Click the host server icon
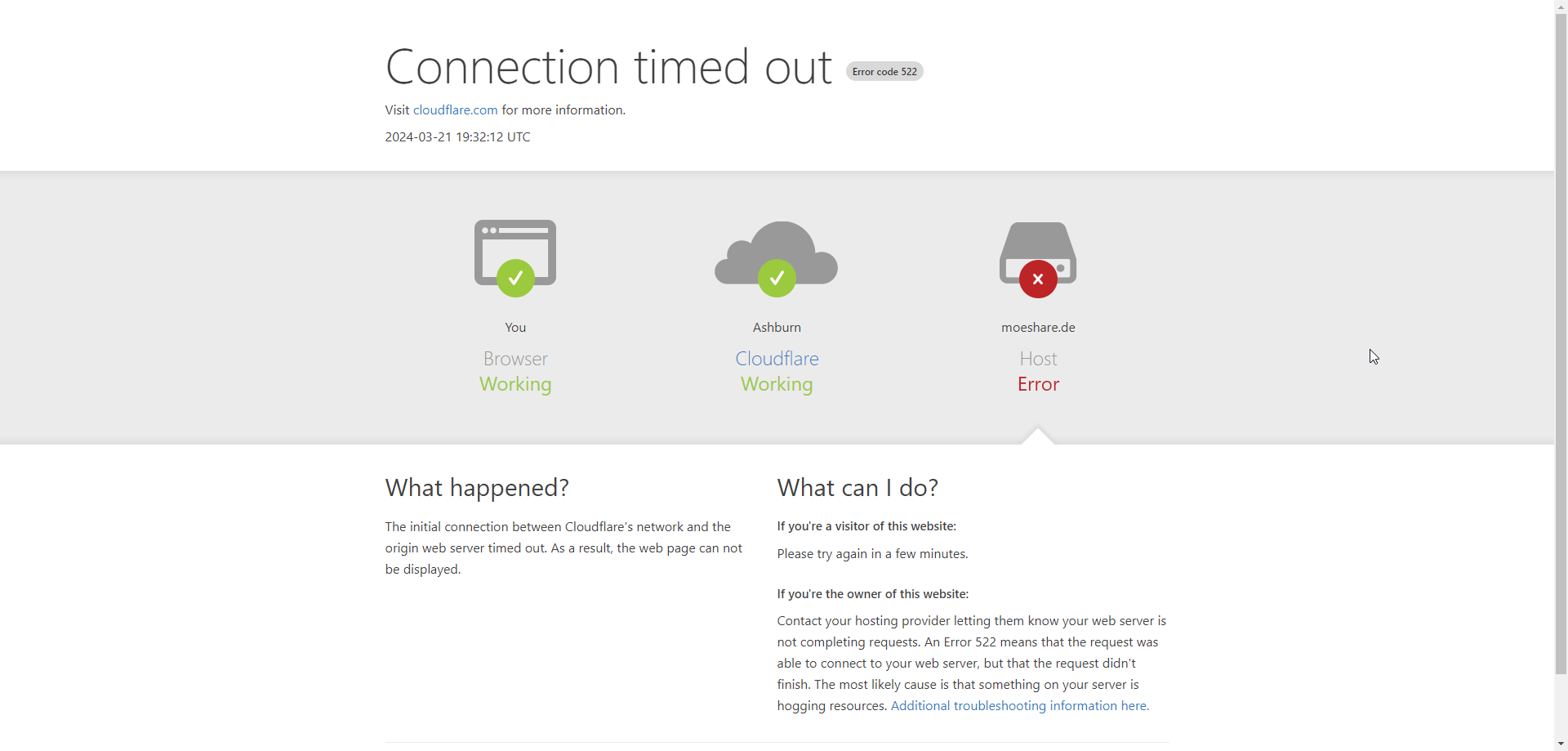The width and height of the screenshot is (1568, 751). (x=1038, y=244)
